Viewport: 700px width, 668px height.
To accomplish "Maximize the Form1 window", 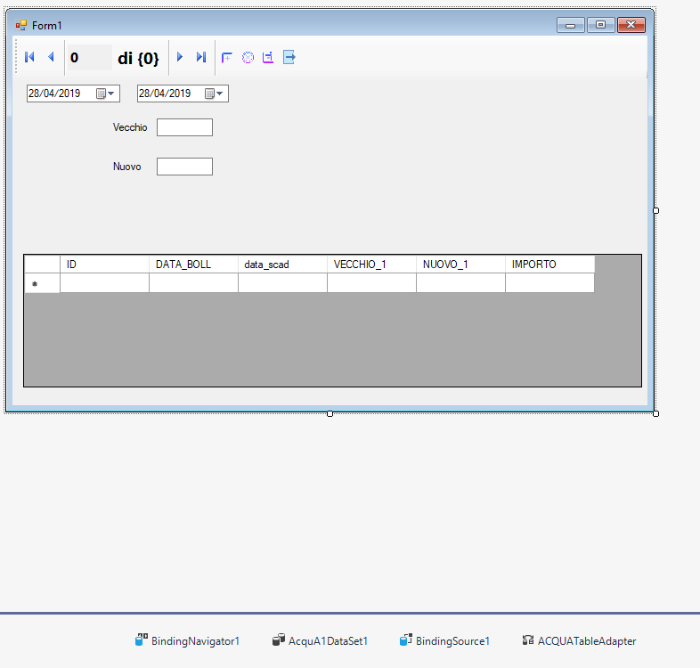I will pyautogui.click(x=601, y=25).
